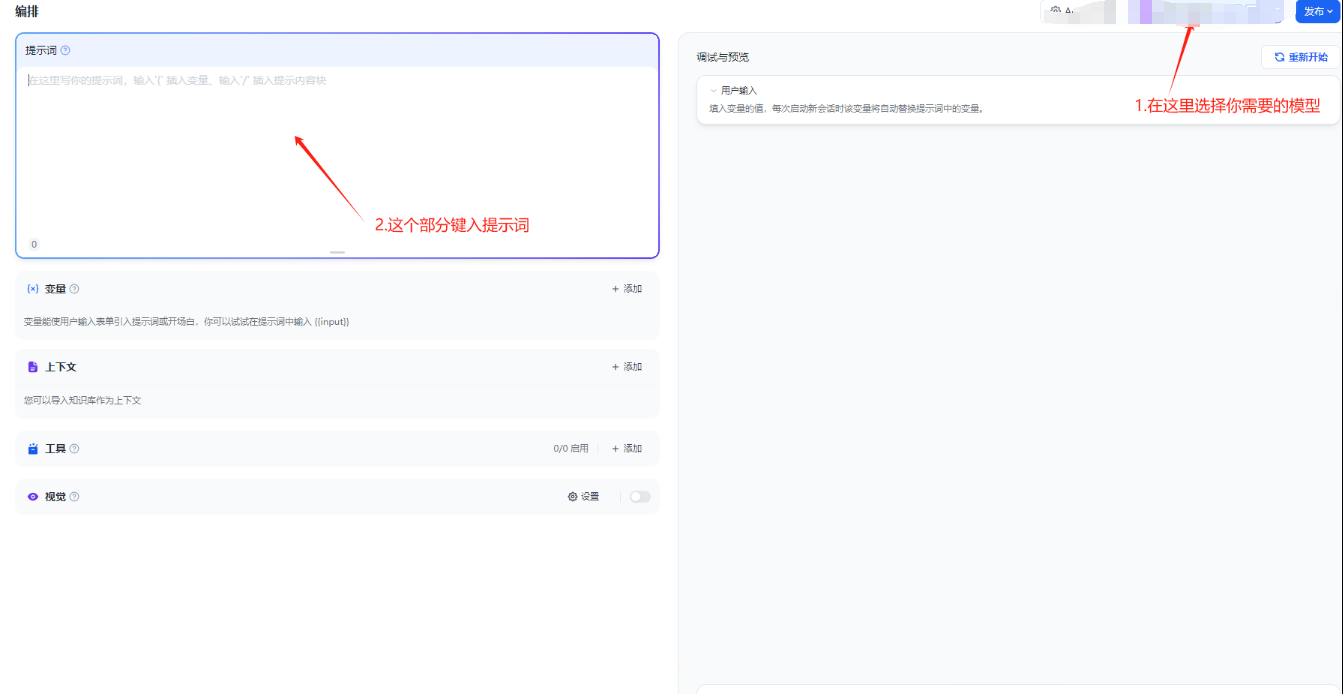Open the 发布 publish dropdown
This screenshot has height=694, width=1343.
click(1318, 11)
